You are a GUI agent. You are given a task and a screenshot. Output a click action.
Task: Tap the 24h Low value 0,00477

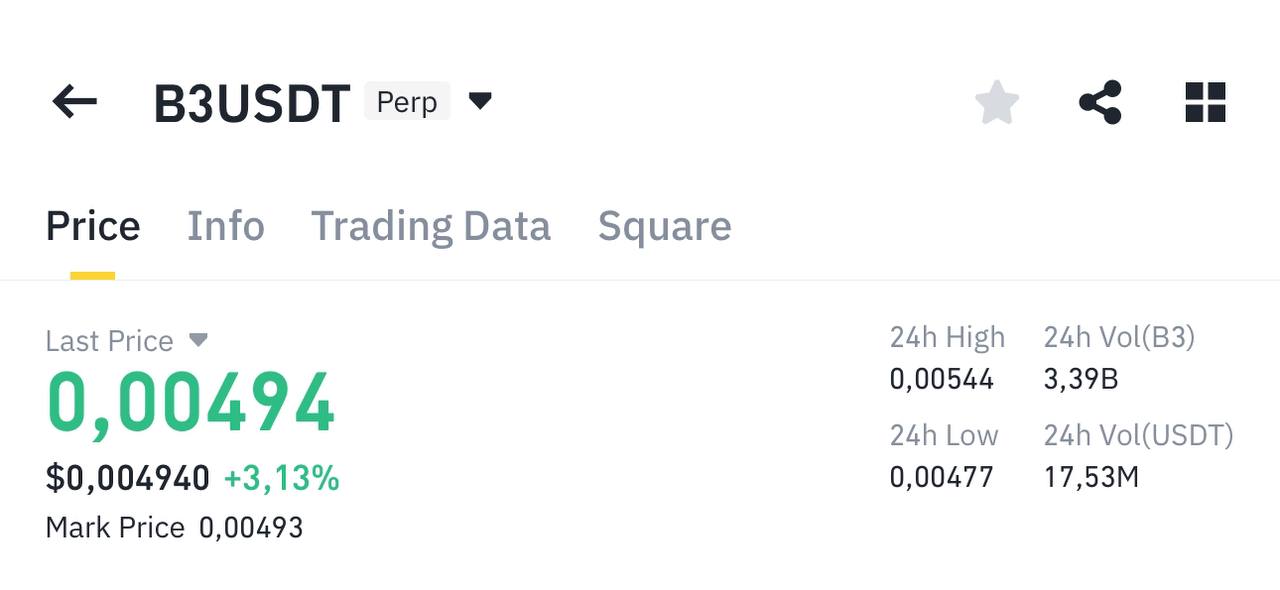[942, 477]
